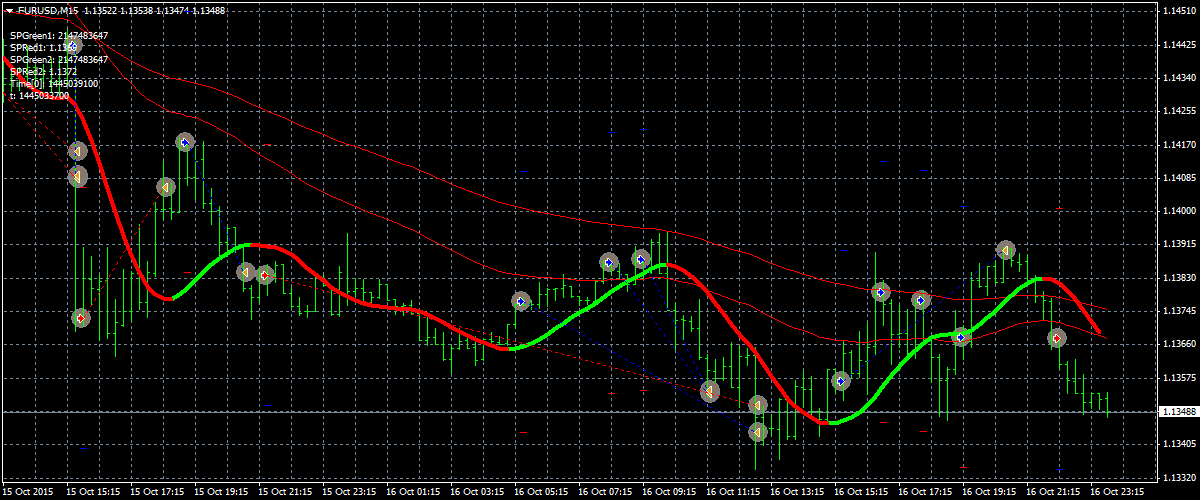Open the EURUSD,M15 chart title dropdown triangle
This screenshot has height=500, width=1200.
click(9, 9)
